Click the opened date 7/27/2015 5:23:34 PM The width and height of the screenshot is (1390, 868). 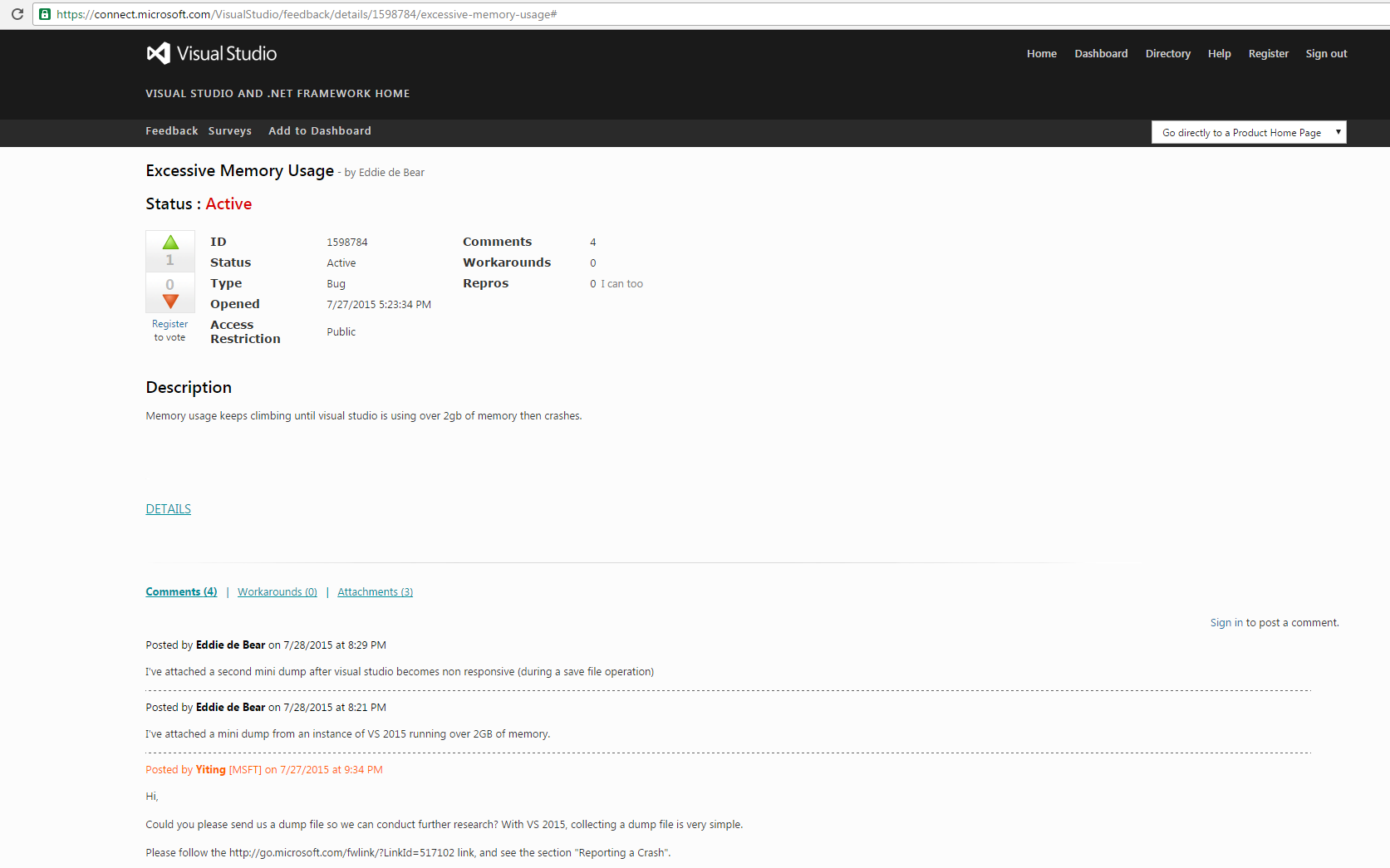(x=379, y=304)
